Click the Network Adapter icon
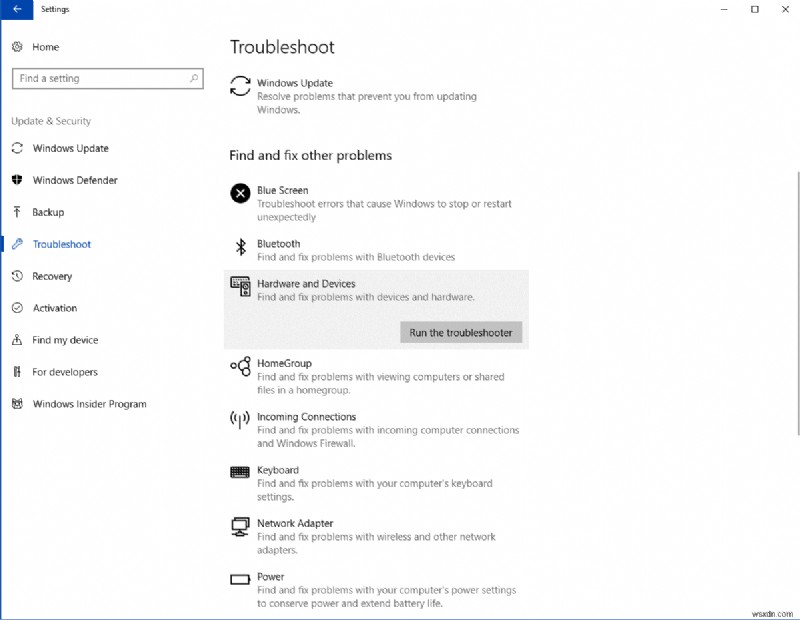This screenshot has height=620, width=800. click(240, 526)
